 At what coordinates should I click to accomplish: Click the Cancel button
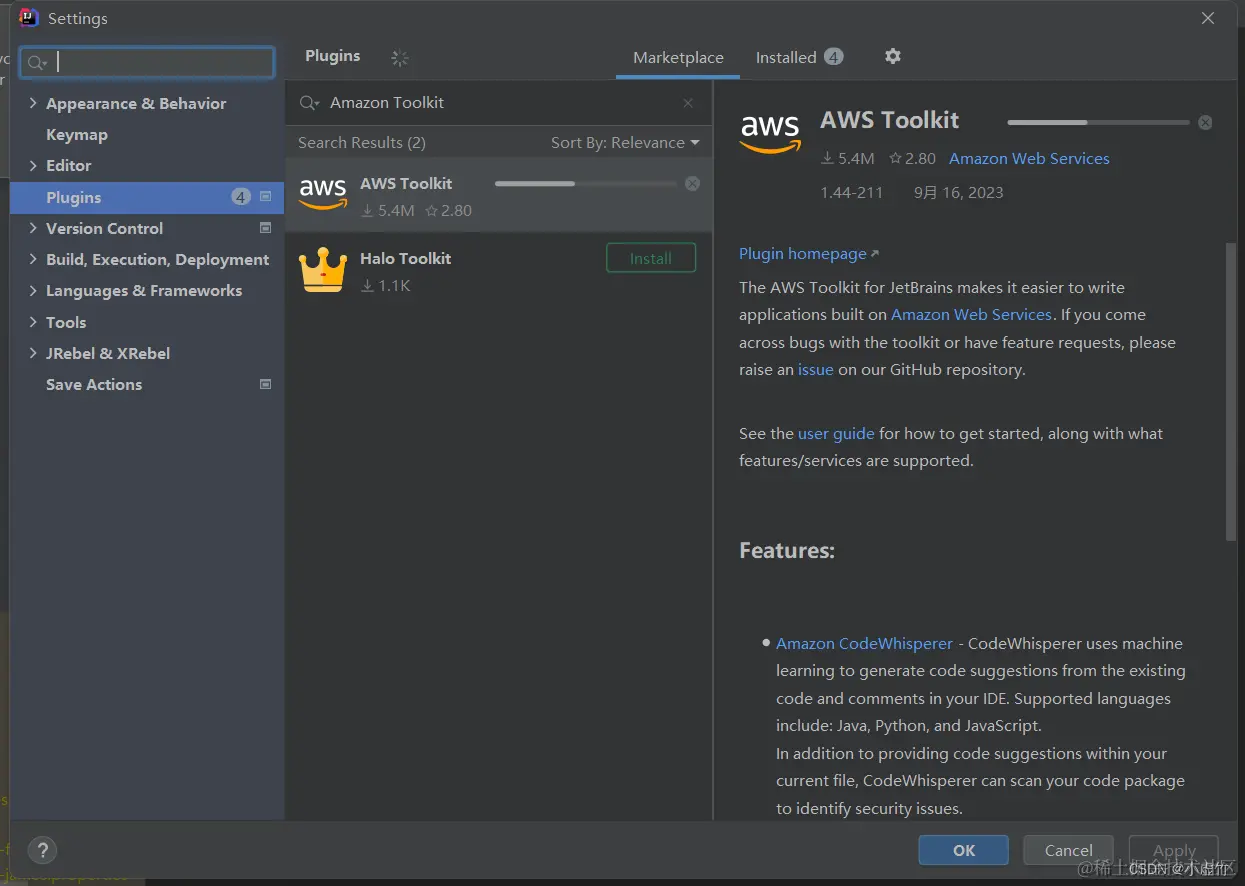[1068, 850]
